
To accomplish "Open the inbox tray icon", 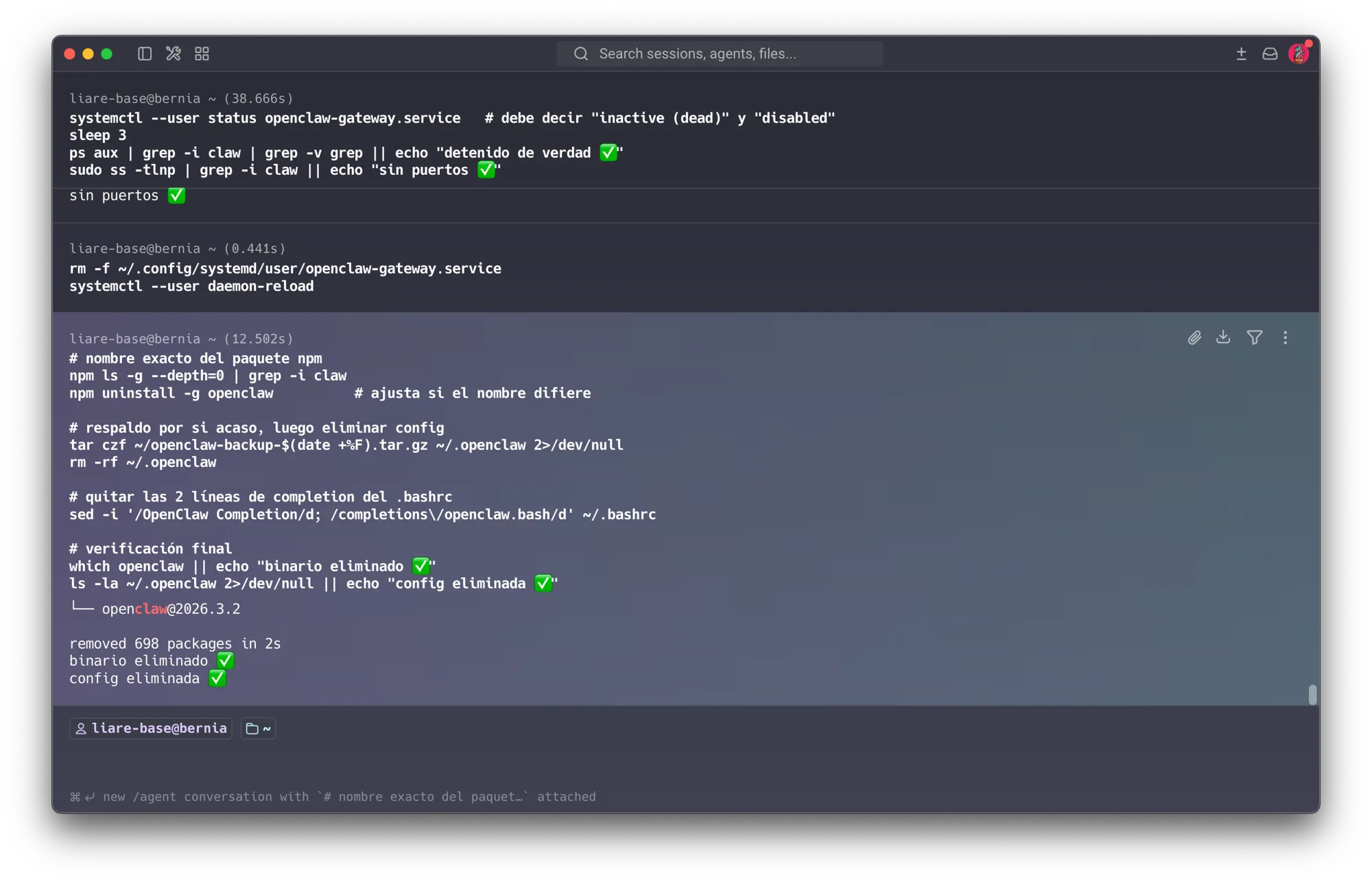I will coord(1270,53).
